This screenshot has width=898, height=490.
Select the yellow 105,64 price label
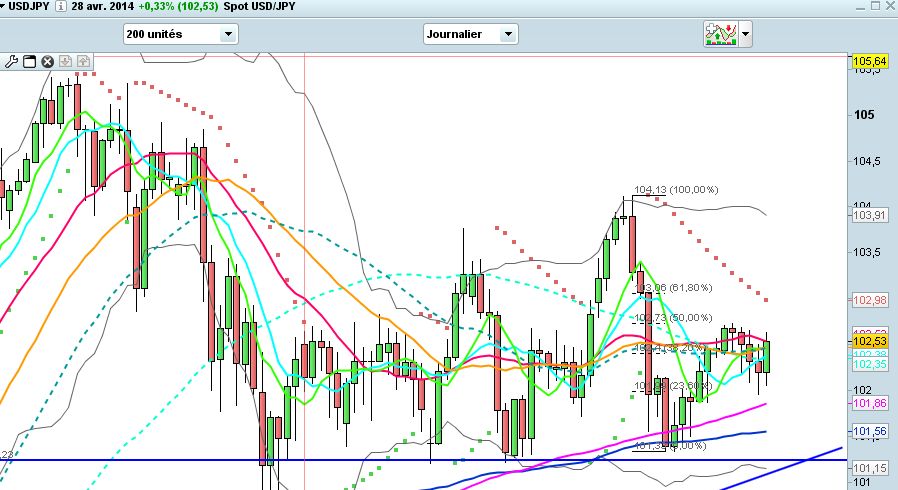click(870, 61)
